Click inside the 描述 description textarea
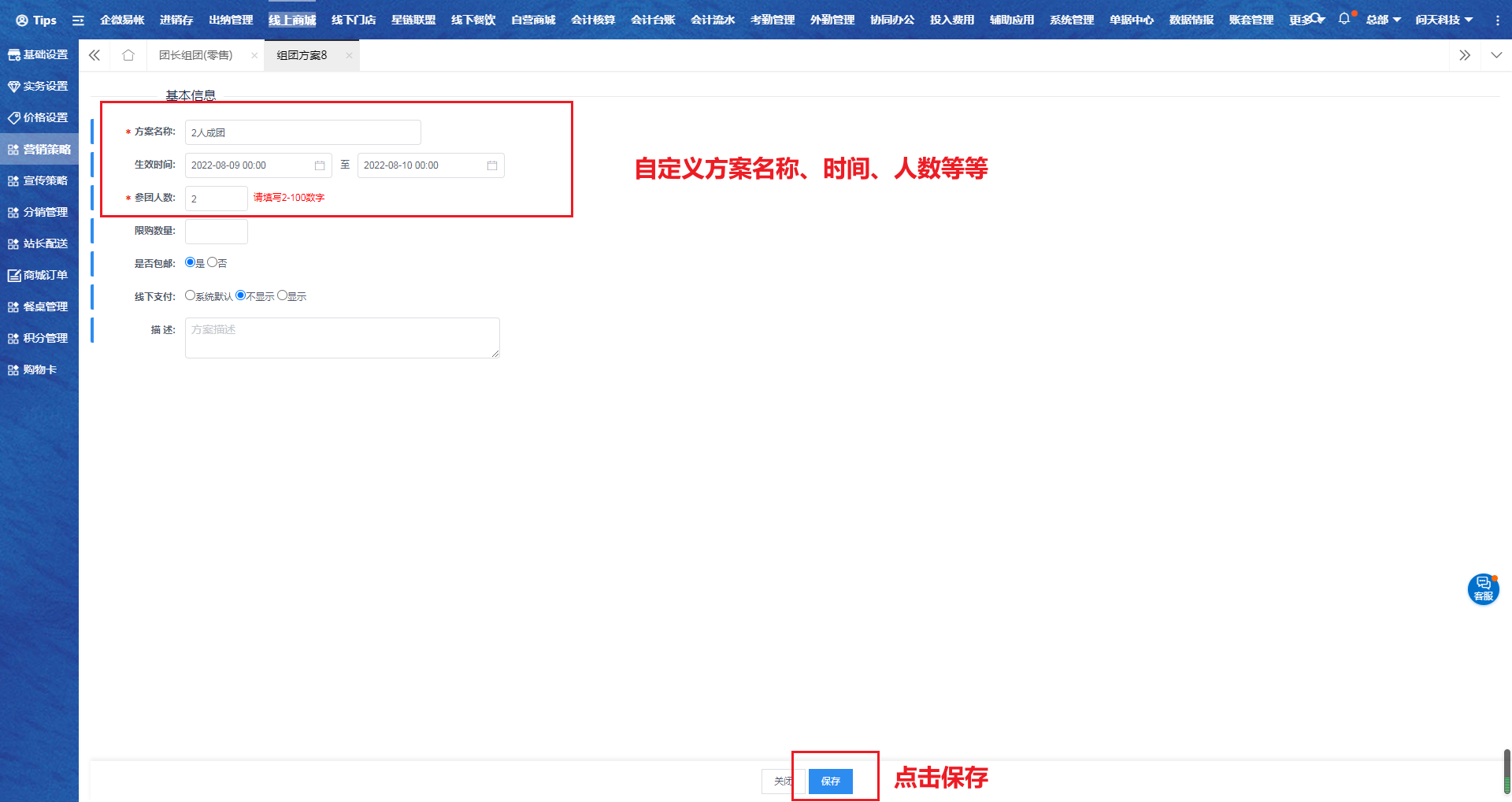Image resolution: width=1512 pixels, height=802 pixels. (342, 337)
